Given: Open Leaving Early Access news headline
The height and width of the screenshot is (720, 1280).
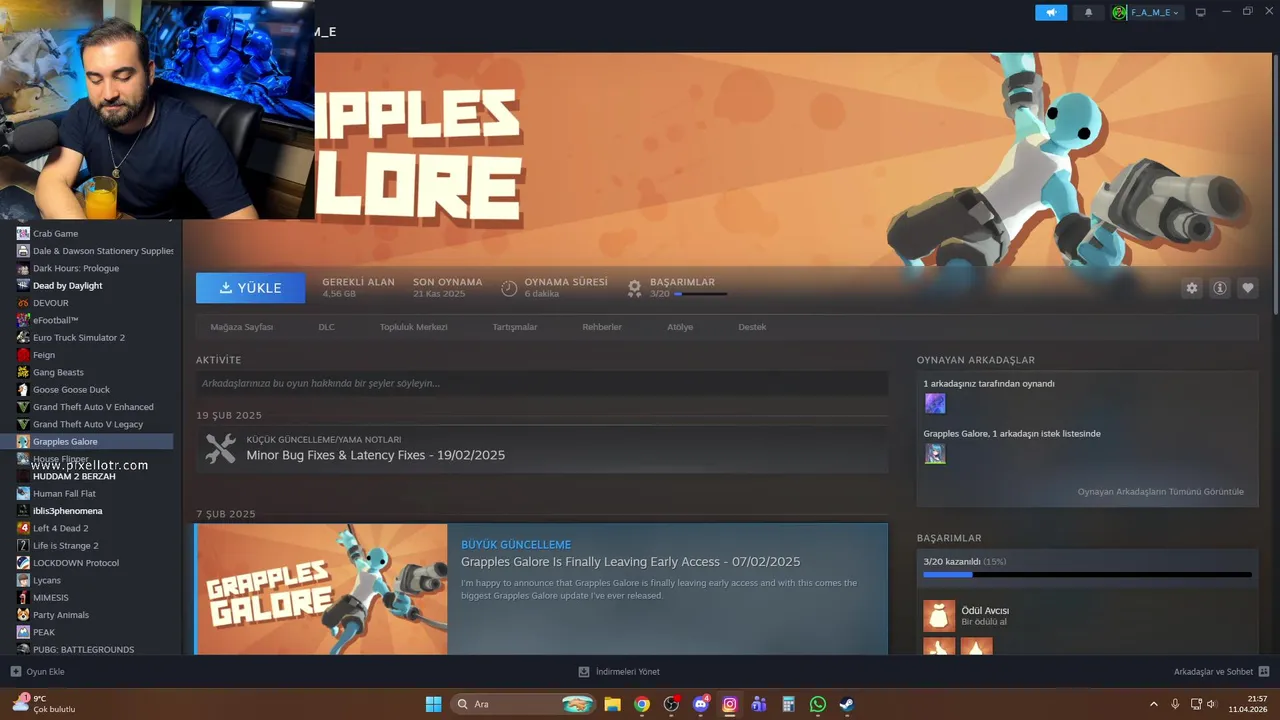Looking at the screenshot, I should [x=630, y=562].
